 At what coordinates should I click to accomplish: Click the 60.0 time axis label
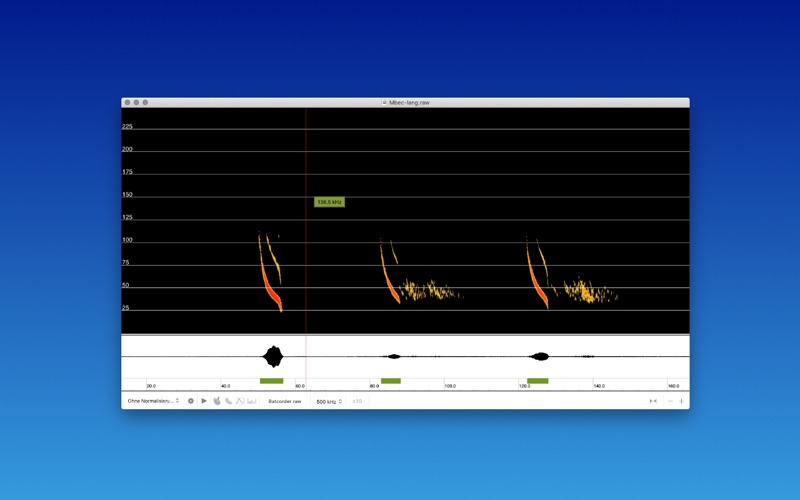[300, 386]
